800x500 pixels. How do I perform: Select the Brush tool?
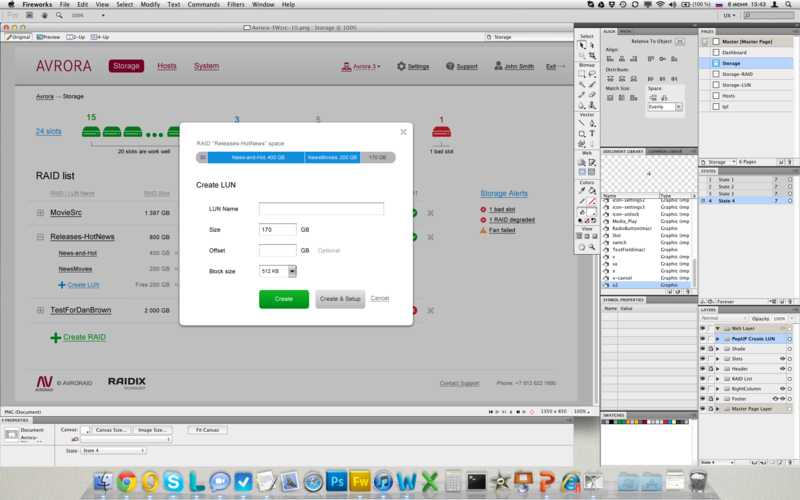click(x=592, y=85)
